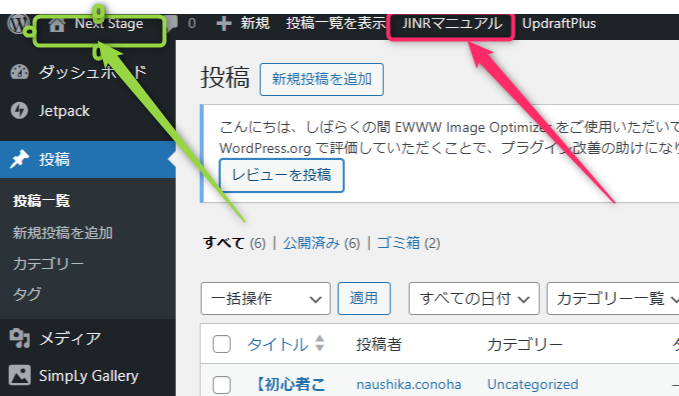
Task: Open the Simply Gallery image icon
Action: pos(19,375)
